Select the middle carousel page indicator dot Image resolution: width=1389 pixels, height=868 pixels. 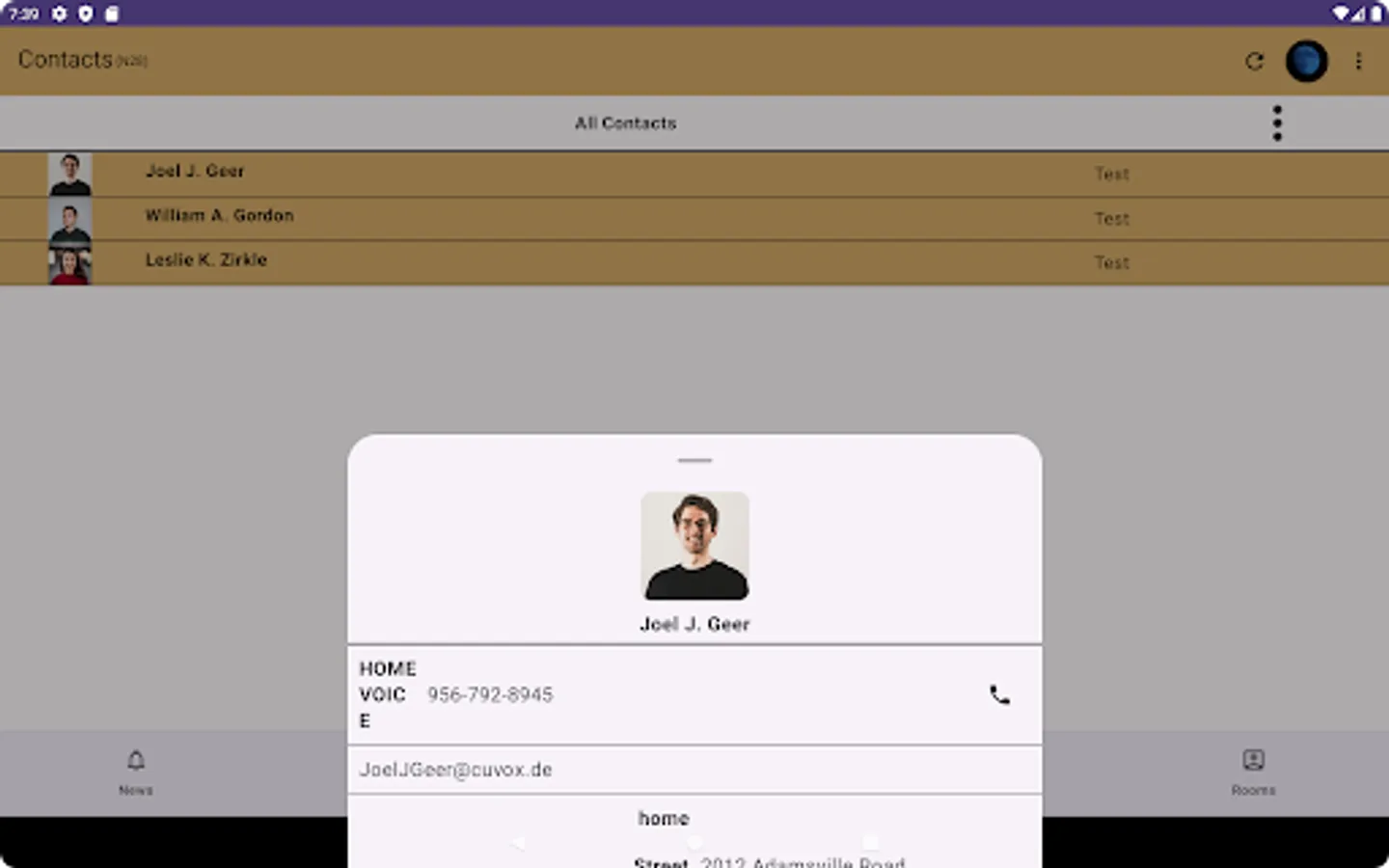(x=694, y=842)
